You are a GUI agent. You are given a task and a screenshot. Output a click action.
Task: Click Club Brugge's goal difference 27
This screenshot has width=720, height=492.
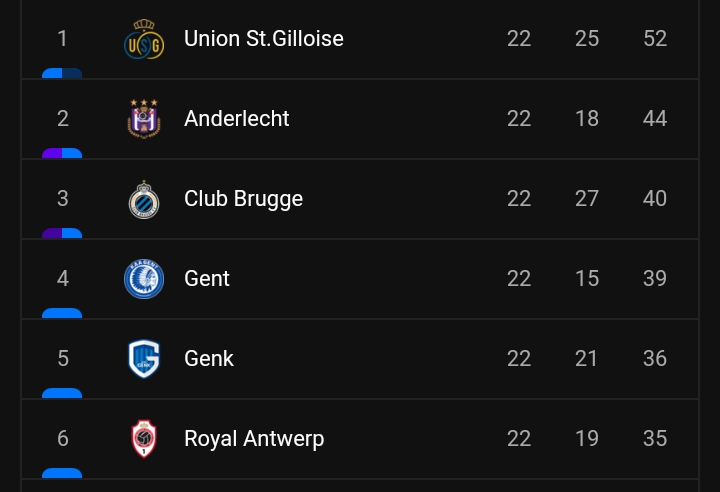point(587,198)
